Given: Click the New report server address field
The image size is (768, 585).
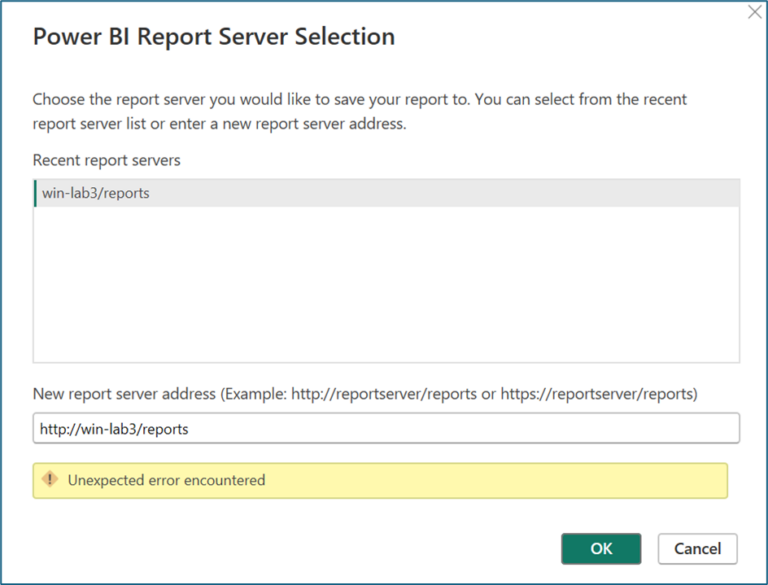Looking at the screenshot, I should coord(386,428).
